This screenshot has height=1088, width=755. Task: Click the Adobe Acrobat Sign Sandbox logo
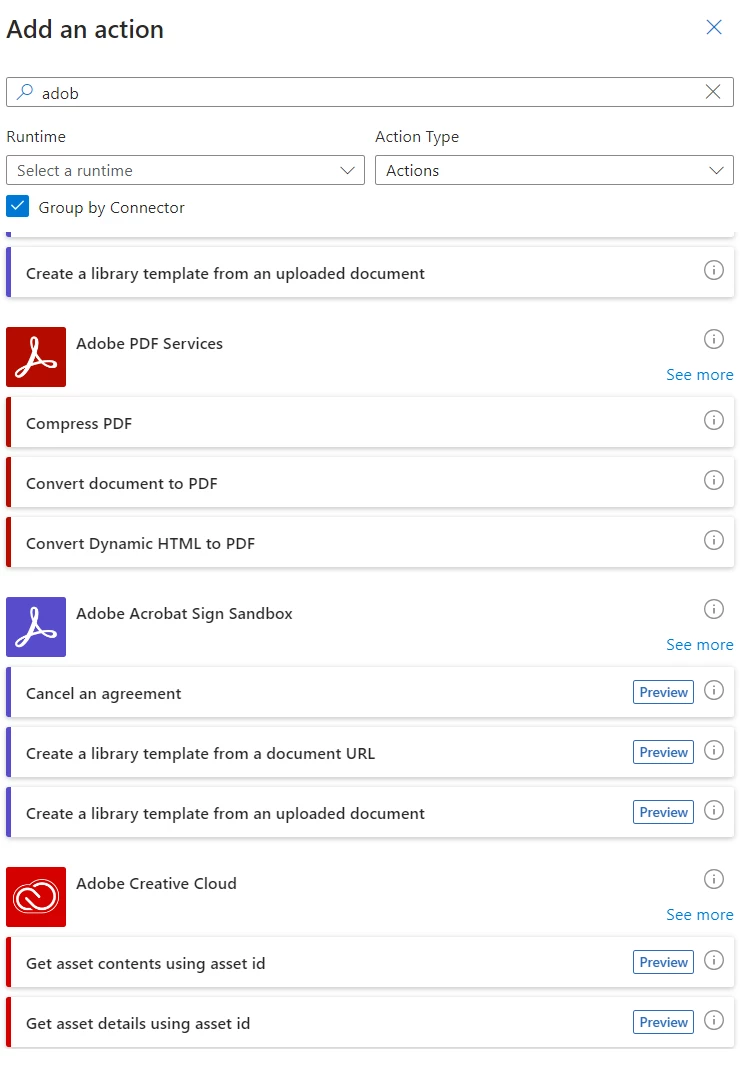coord(36,627)
